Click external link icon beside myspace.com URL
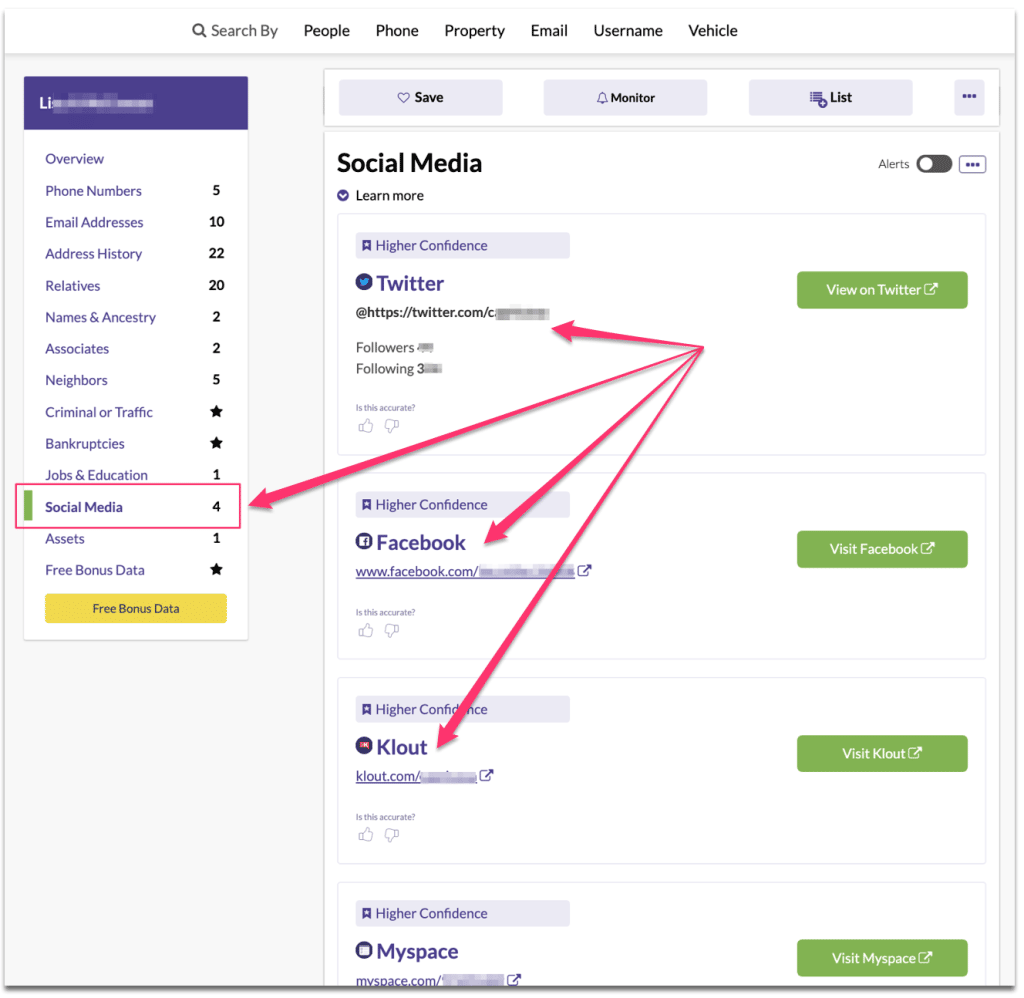Image resolution: width=1024 pixels, height=998 pixels. coord(514,980)
